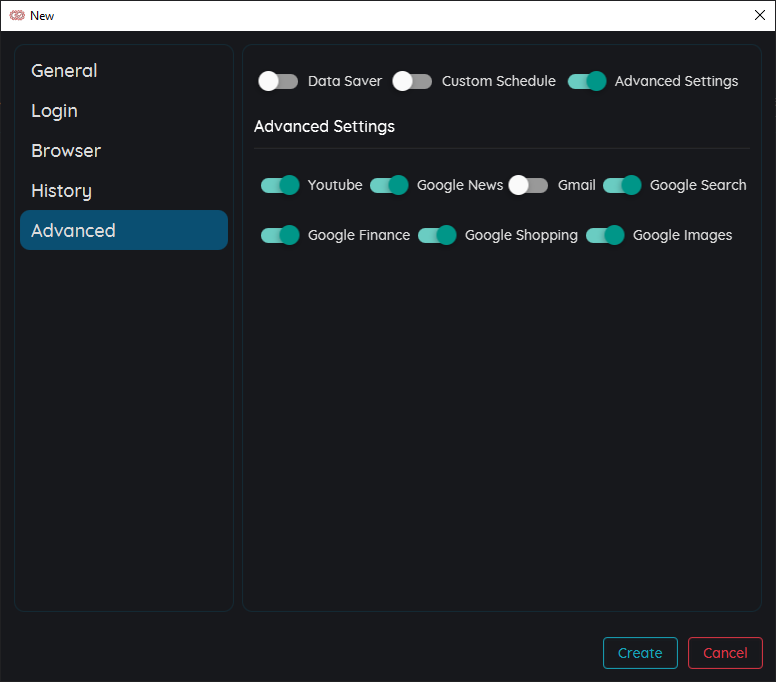Click the Google Finance label
This screenshot has height=682, width=776.
359,235
